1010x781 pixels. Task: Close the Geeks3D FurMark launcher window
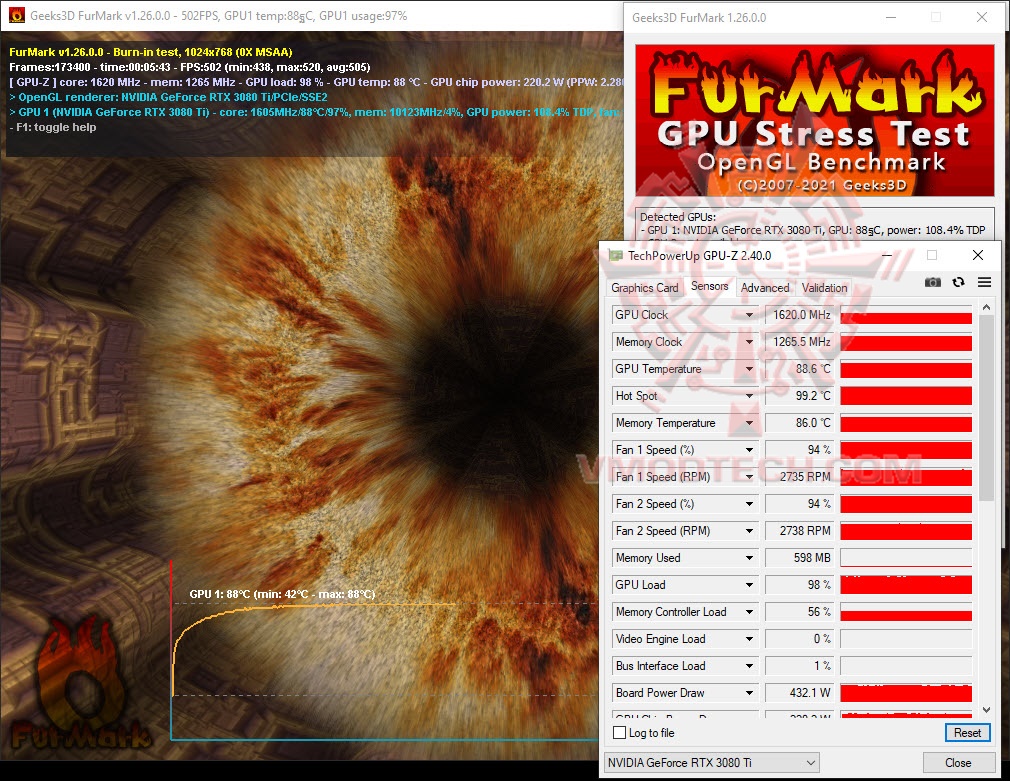click(x=982, y=17)
